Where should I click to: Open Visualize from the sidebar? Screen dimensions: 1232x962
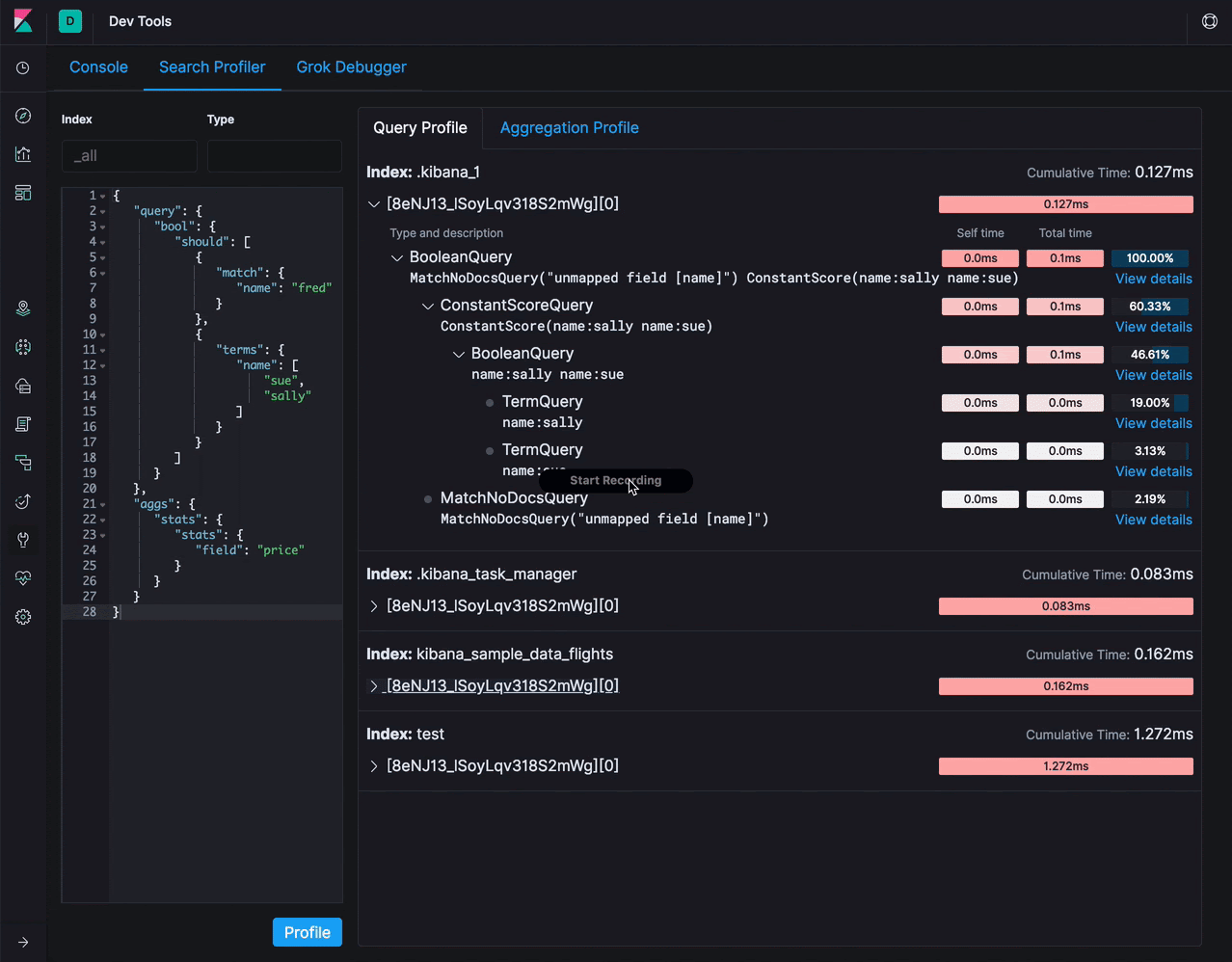(23, 154)
